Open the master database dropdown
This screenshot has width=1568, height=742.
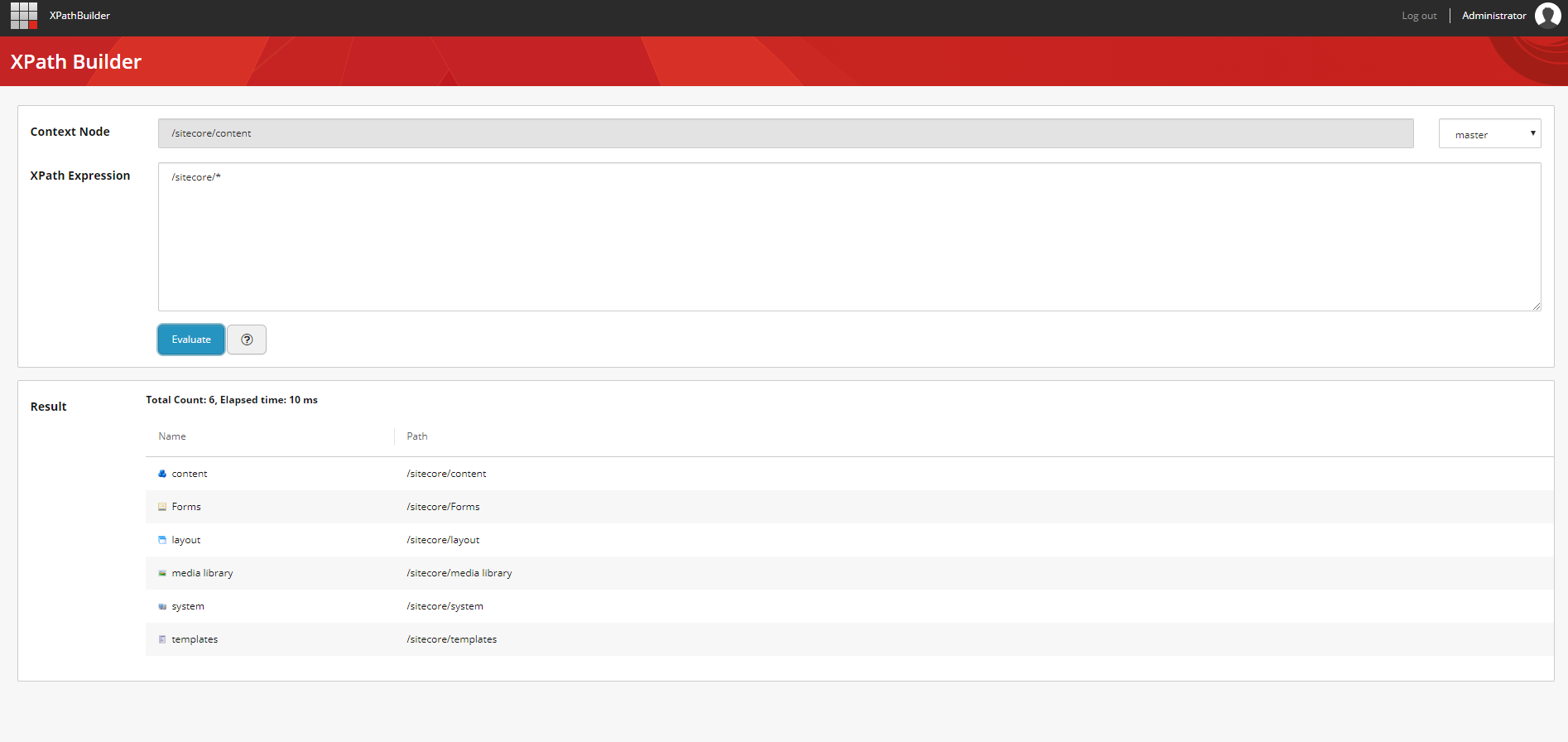(x=1489, y=133)
